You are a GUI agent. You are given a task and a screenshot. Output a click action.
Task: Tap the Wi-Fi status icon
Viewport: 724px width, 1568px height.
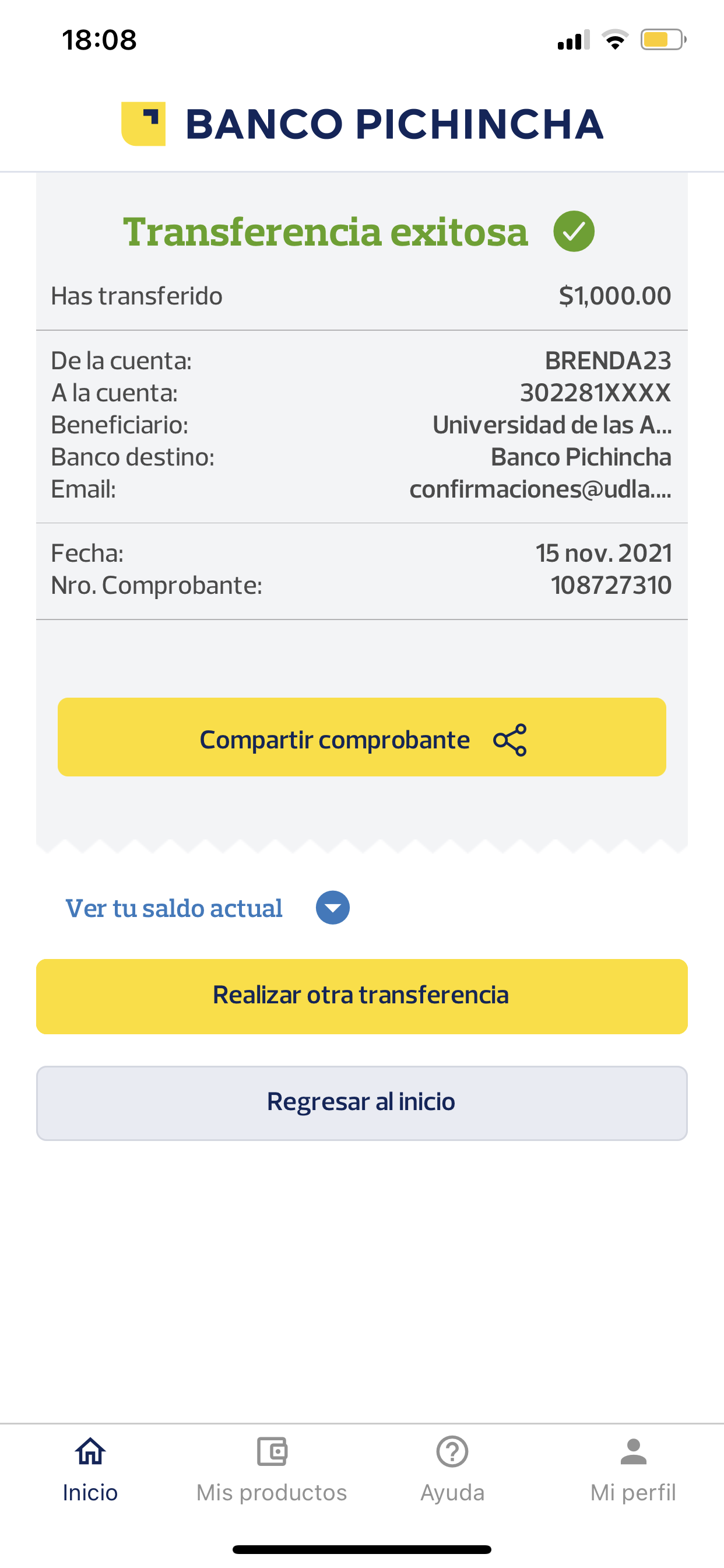point(615,40)
